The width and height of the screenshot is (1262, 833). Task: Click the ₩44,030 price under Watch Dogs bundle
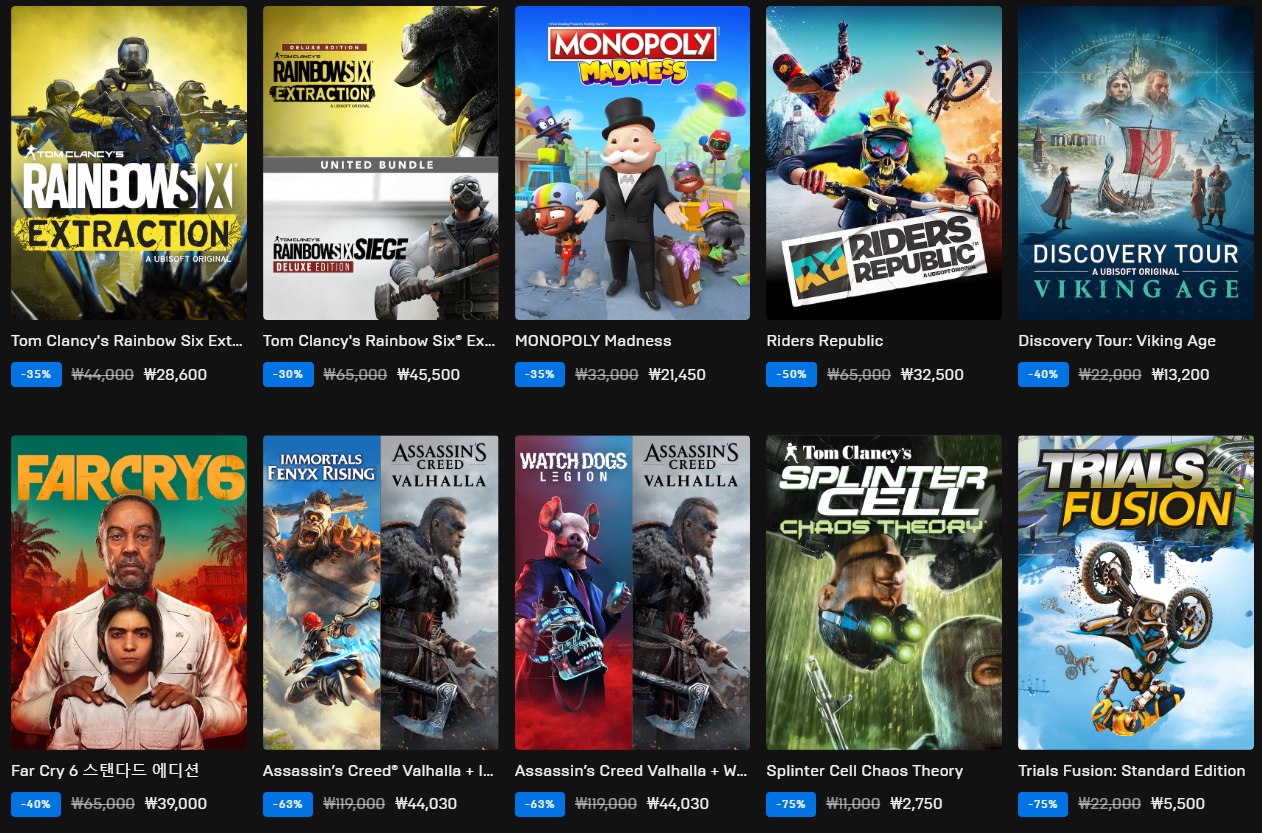pos(678,804)
